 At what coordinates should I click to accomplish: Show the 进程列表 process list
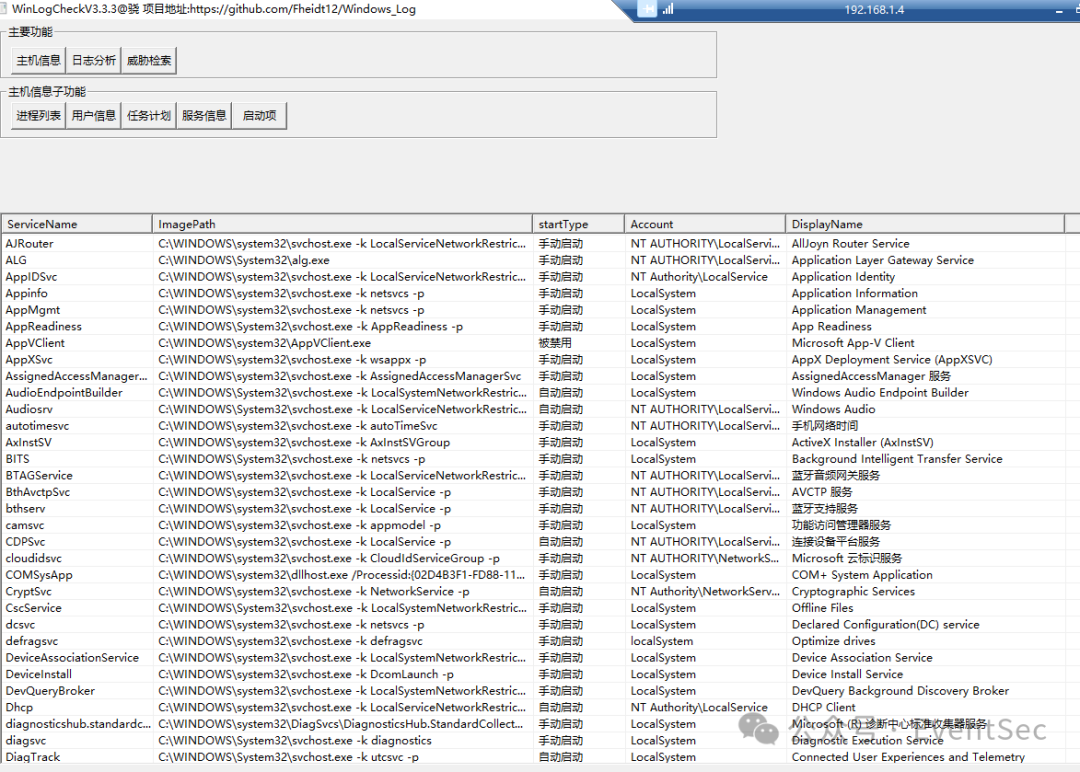pos(38,116)
